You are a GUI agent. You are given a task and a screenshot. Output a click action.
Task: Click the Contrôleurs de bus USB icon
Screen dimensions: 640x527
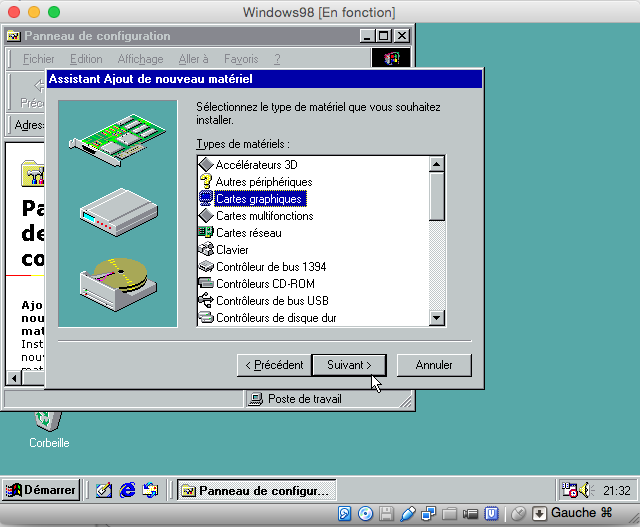pyautogui.click(x=206, y=300)
